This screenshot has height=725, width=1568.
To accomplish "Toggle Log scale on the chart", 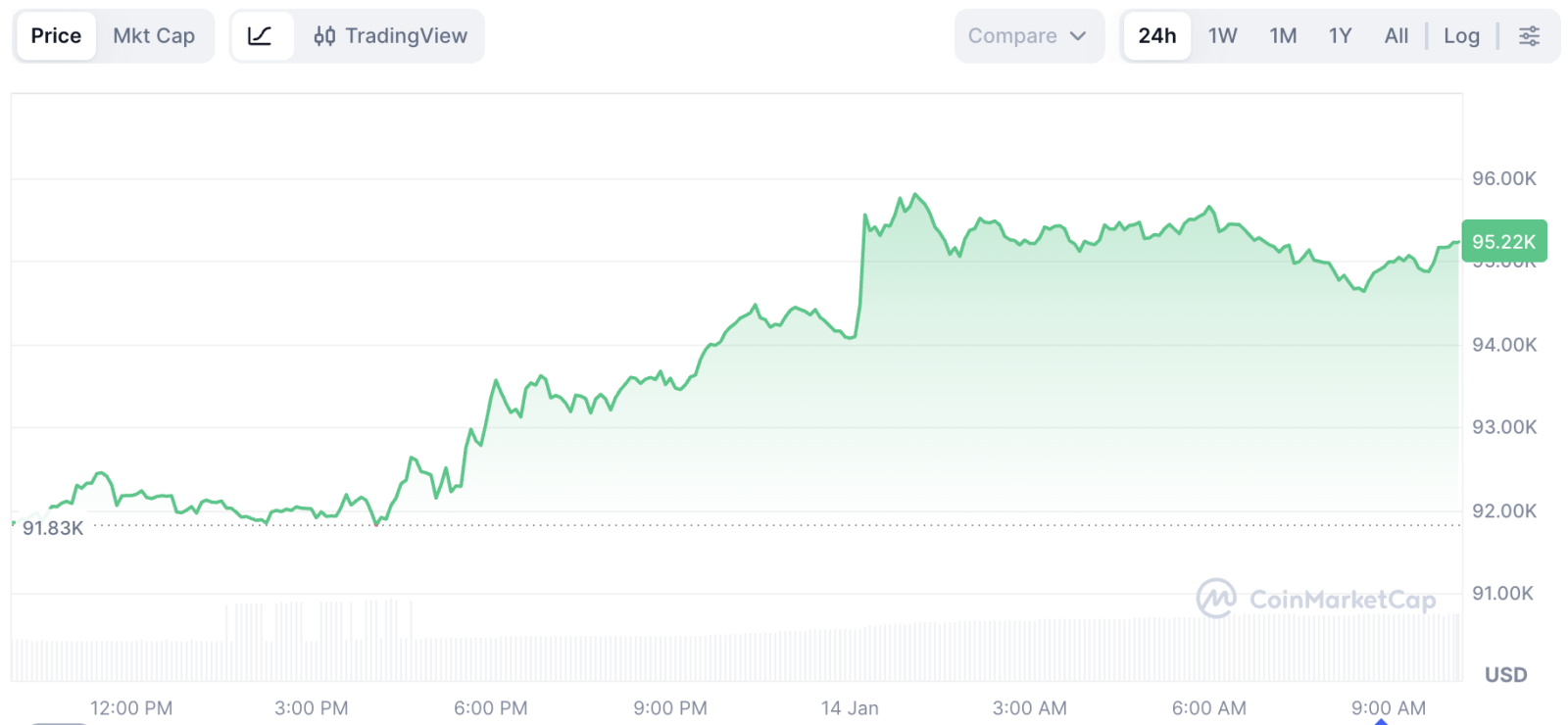I will (x=1461, y=36).
